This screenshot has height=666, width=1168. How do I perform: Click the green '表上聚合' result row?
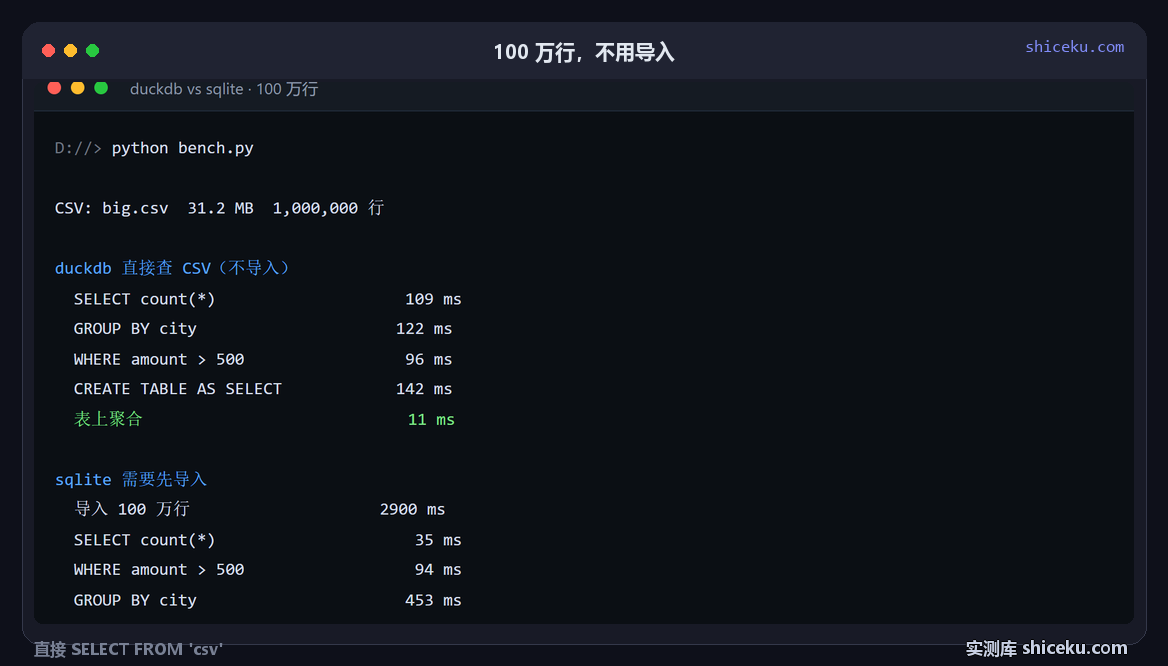click(264, 419)
